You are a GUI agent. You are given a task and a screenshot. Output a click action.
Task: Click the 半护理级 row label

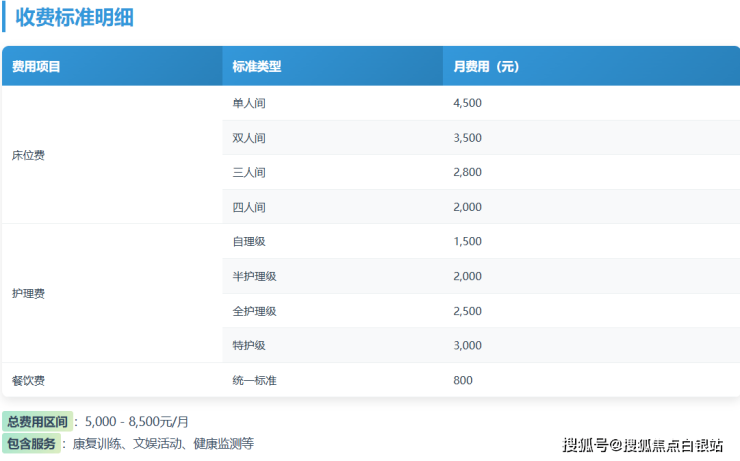[254, 276]
